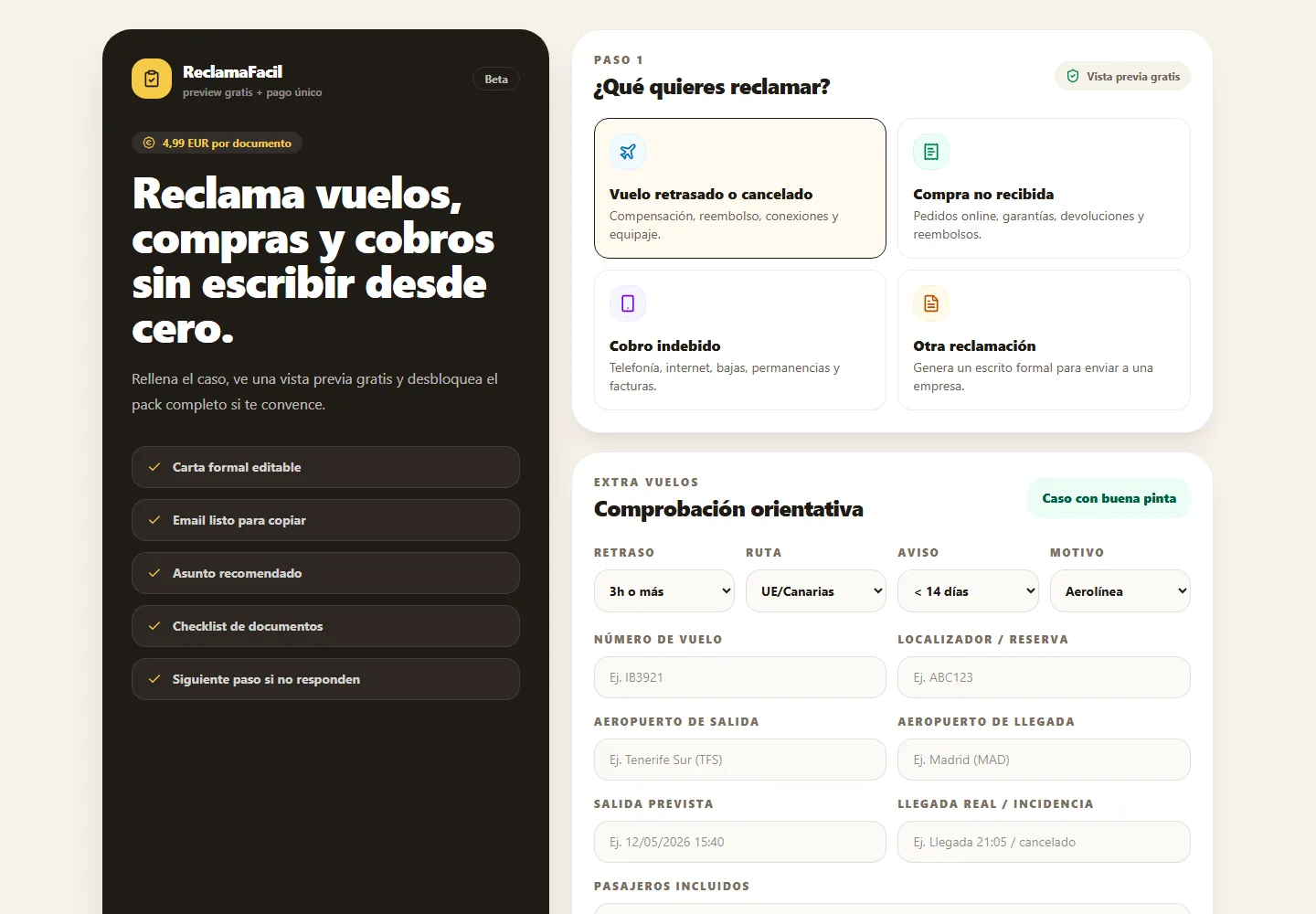Click the 4,99 EUR por documento badge
1316x914 pixels.
(218, 143)
